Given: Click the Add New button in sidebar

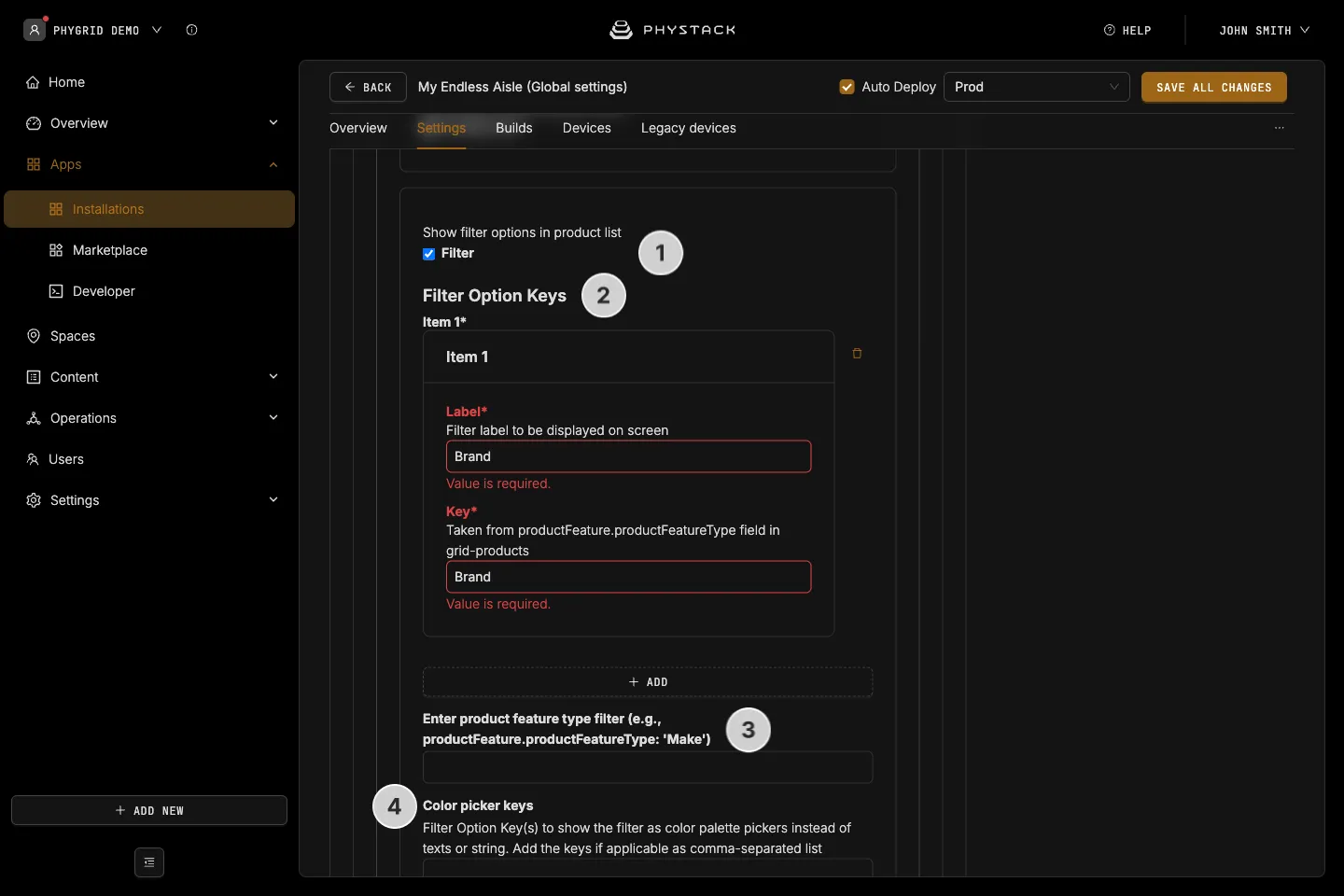Looking at the screenshot, I should [149, 810].
